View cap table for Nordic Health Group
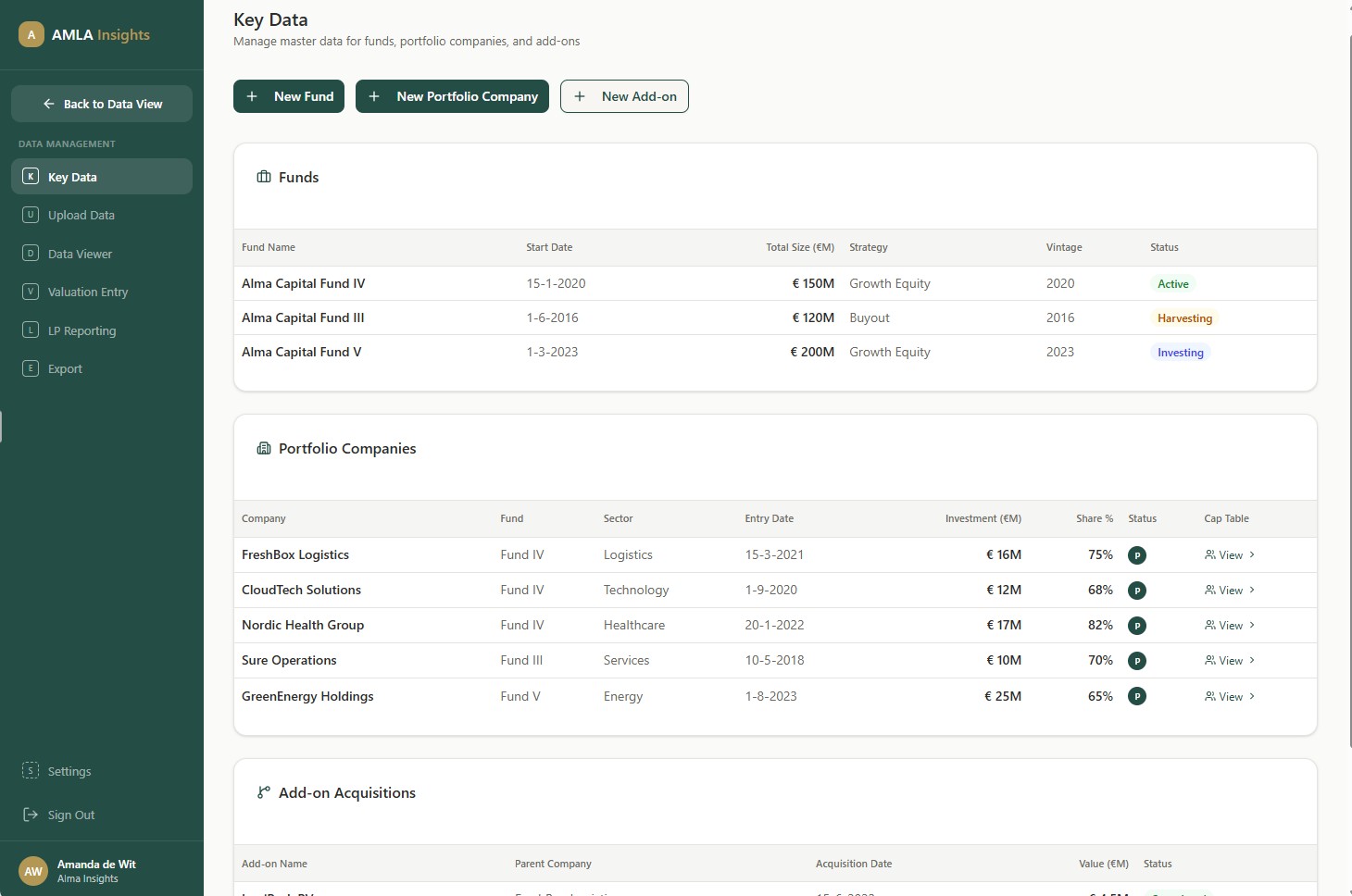This screenshot has height=896, width=1352. pyautogui.click(x=1230, y=625)
